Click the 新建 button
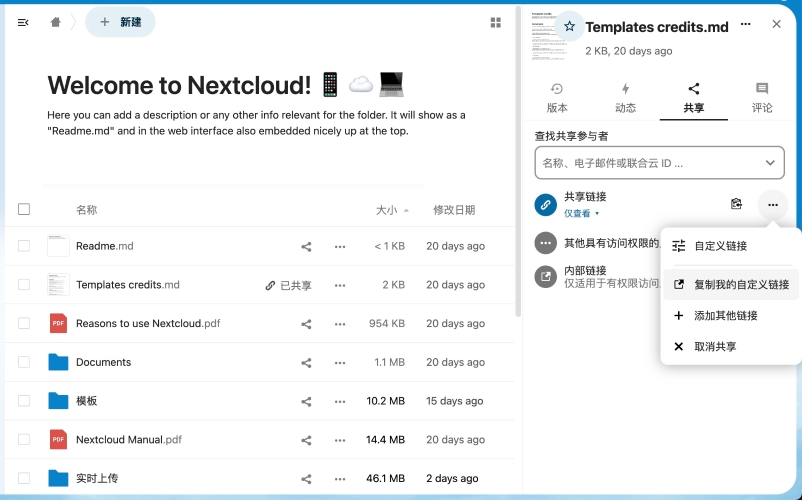Screen dimensions: 802x500 pyautogui.click(x=120, y=22)
